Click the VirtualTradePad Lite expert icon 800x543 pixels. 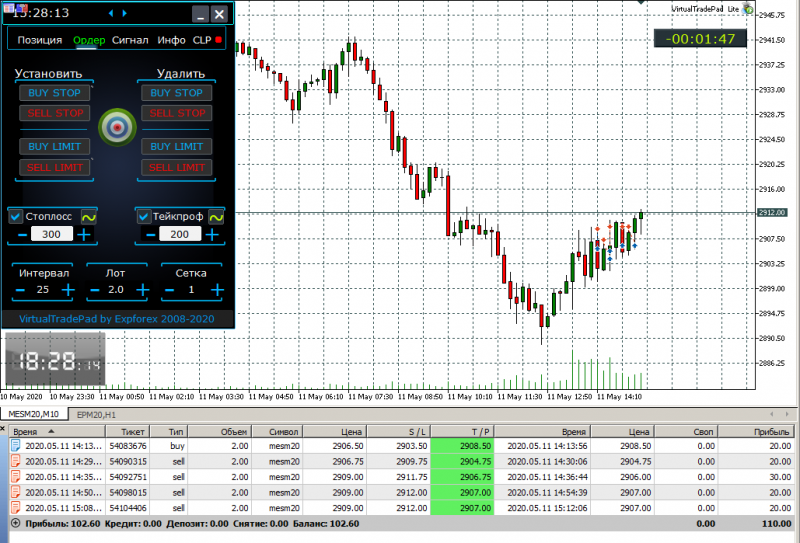coord(748,8)
